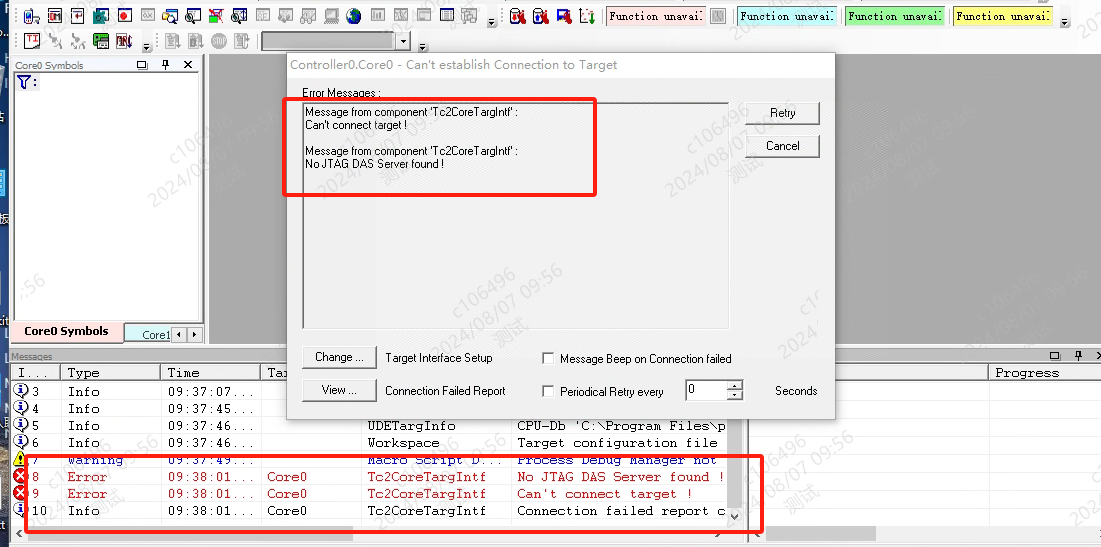
Task: Click the pin icon on Core0 Symbols panel
Action: point(165,65)
